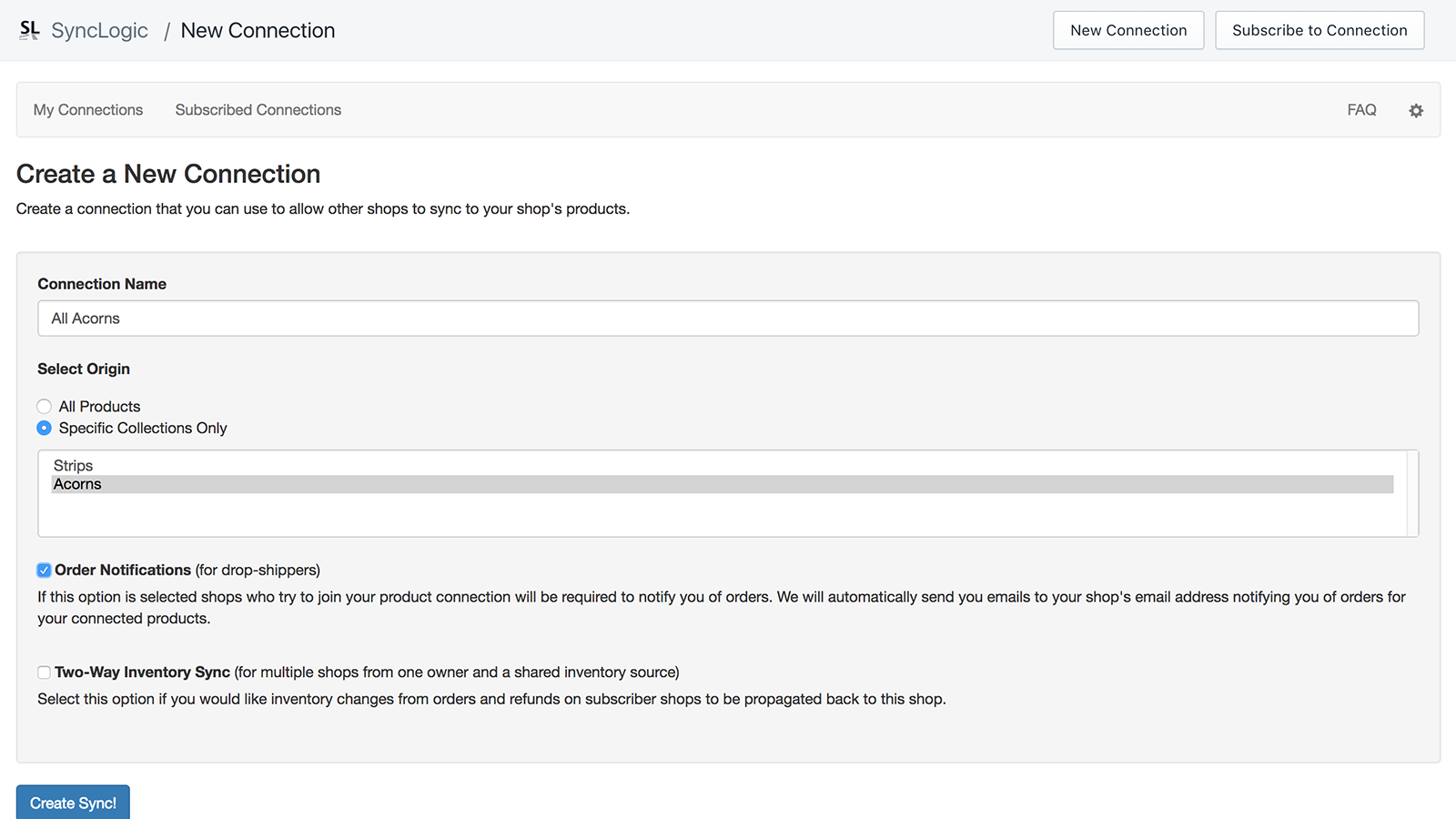Click the Order Notifications label text
Screen dimensions: 1456x819
(x=123, y=571)
